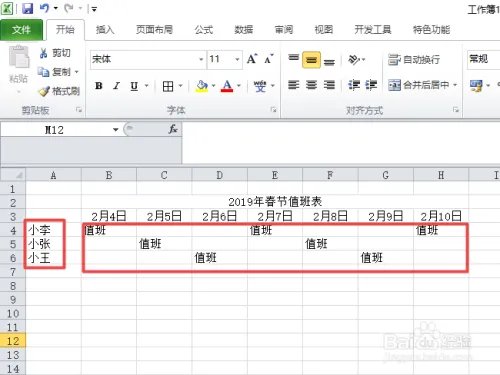Click cell containing 小李
Viewport: 500px width, 375px height.
click(x=53, y=230)
